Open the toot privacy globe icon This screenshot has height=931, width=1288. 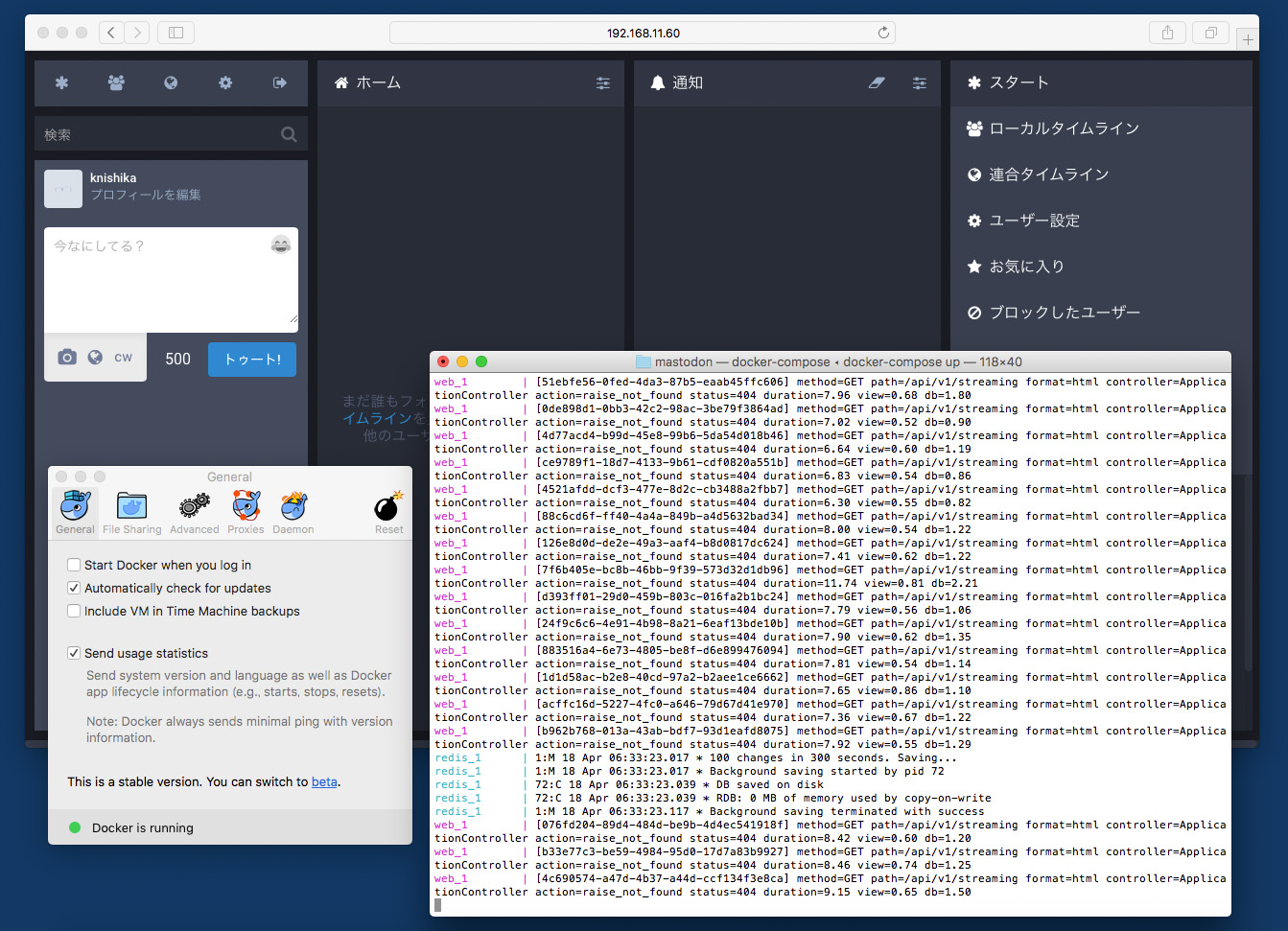[x=93, y=357]
